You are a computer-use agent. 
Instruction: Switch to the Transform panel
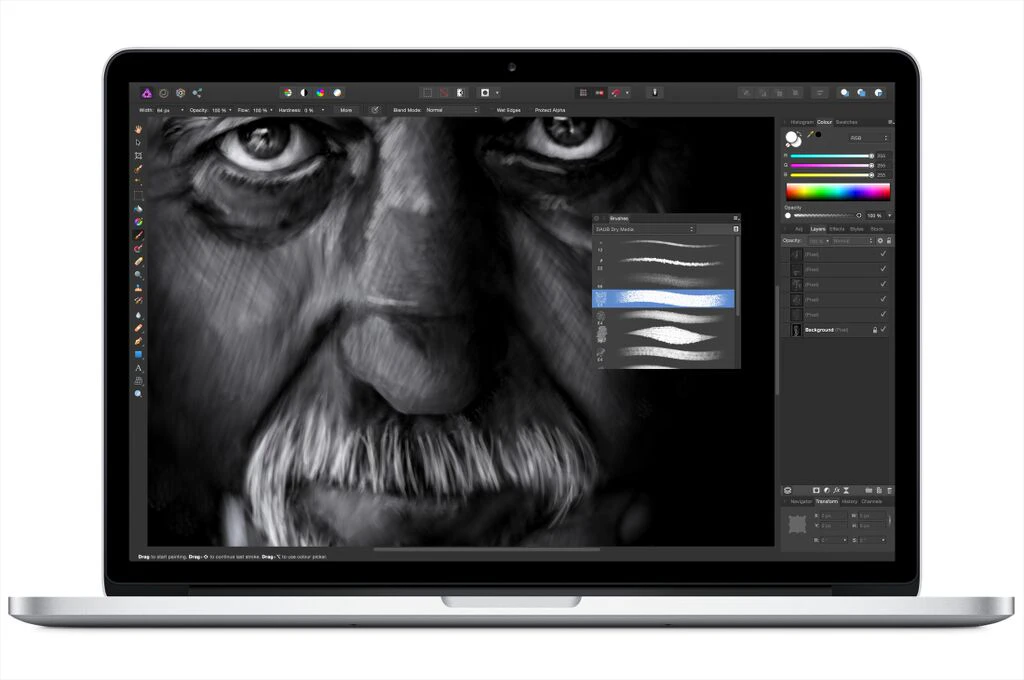coord(827,501)
